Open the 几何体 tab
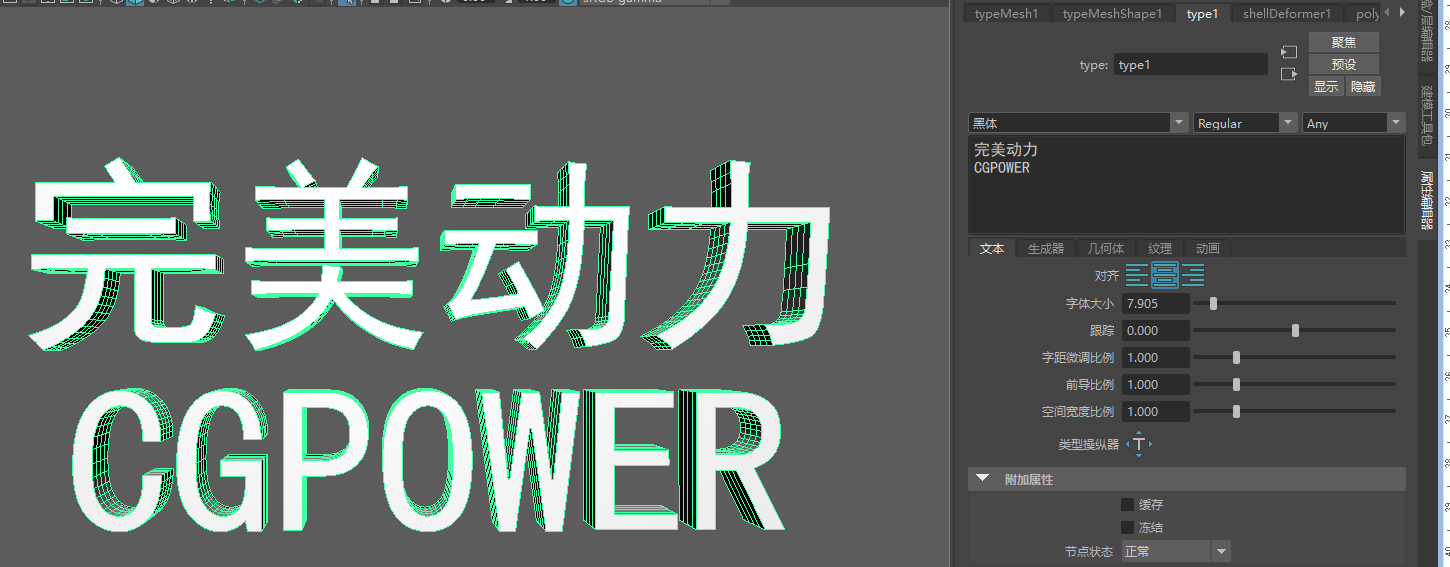The height and width of the screenshot is (567, 1450). (x=1105, y=249)
